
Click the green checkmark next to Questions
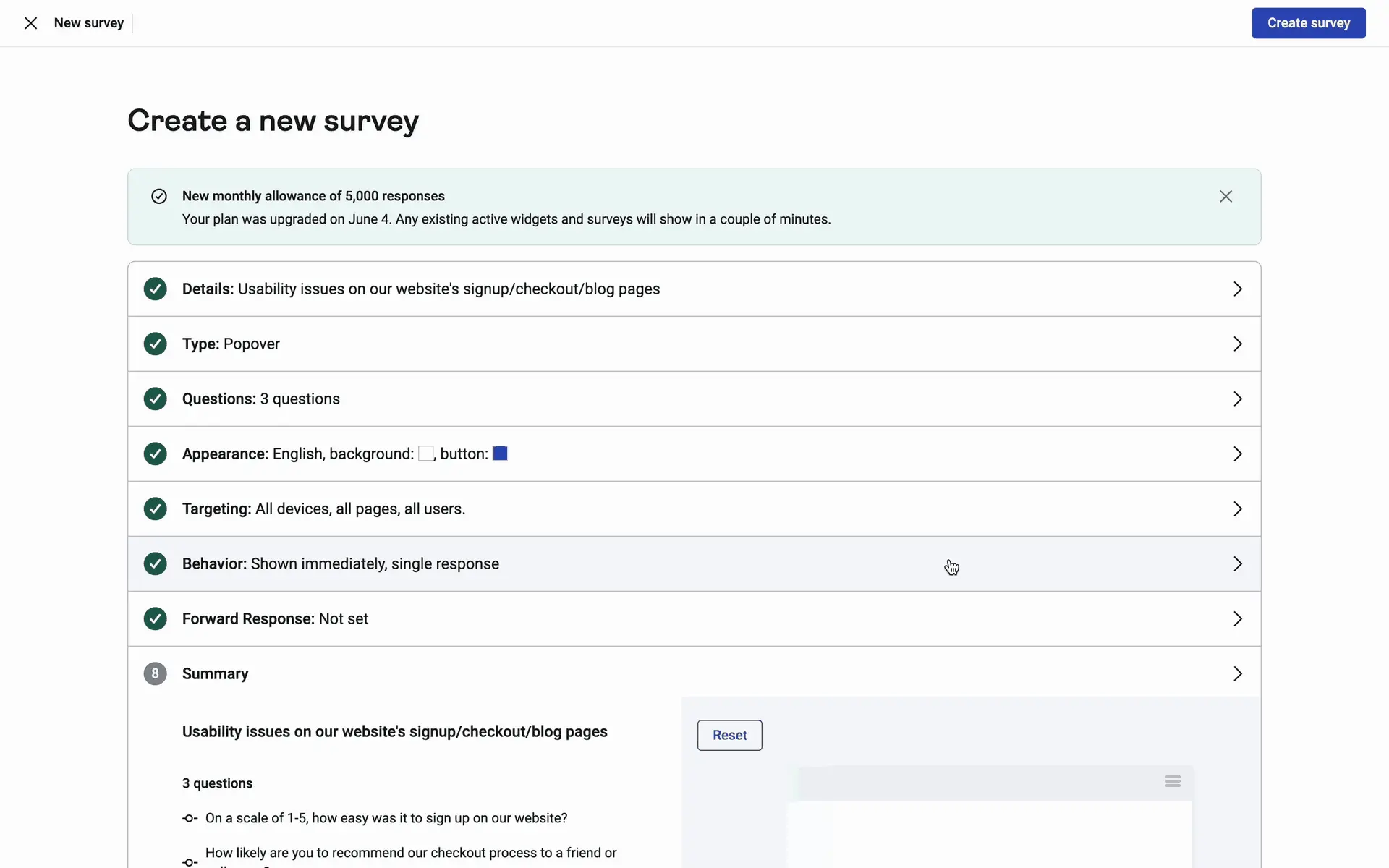pyautogui.click(x=155, y=399)
